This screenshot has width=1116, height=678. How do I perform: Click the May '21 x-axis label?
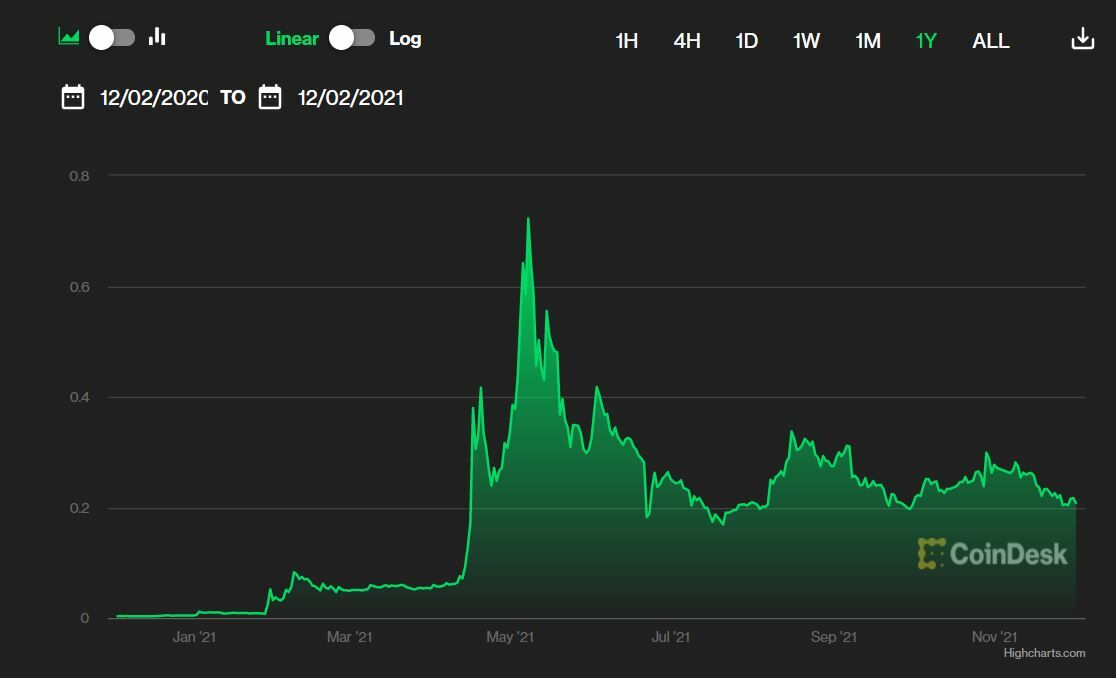point(510,637)
